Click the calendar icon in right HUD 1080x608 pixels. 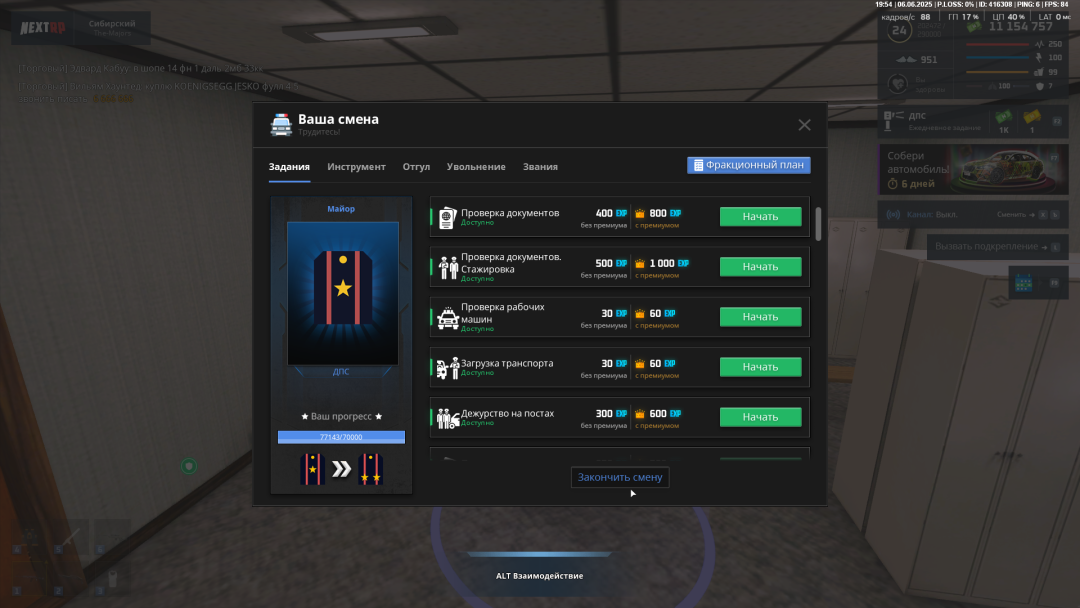1024,283
